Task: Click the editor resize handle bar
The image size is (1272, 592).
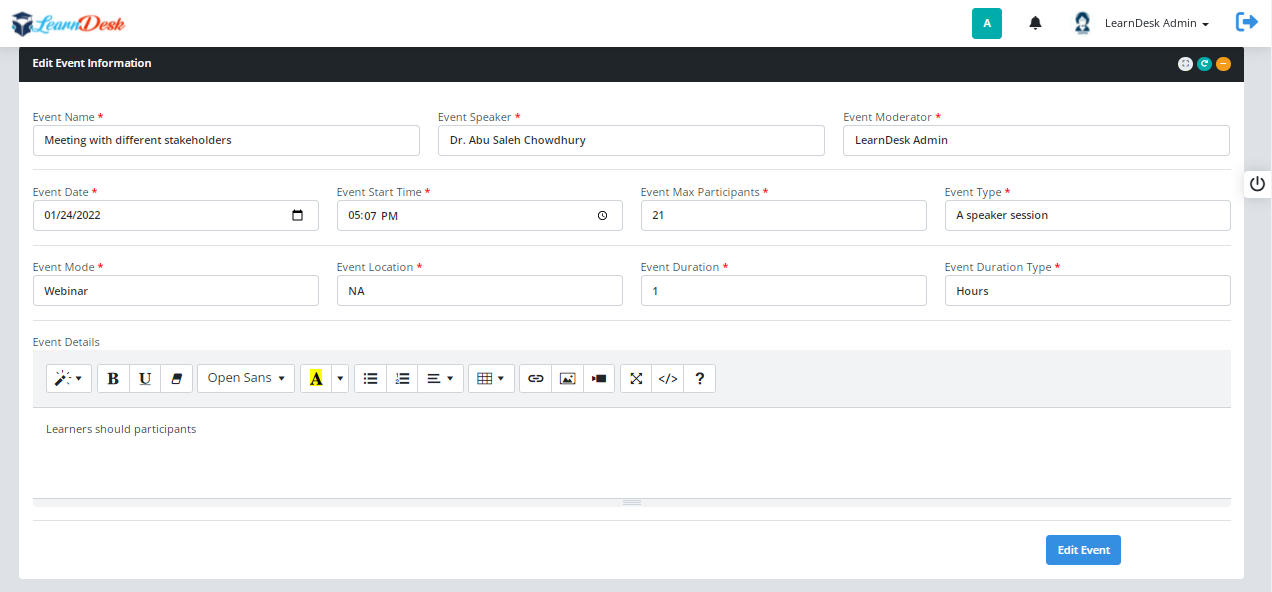Action: (x=632, y=502)
